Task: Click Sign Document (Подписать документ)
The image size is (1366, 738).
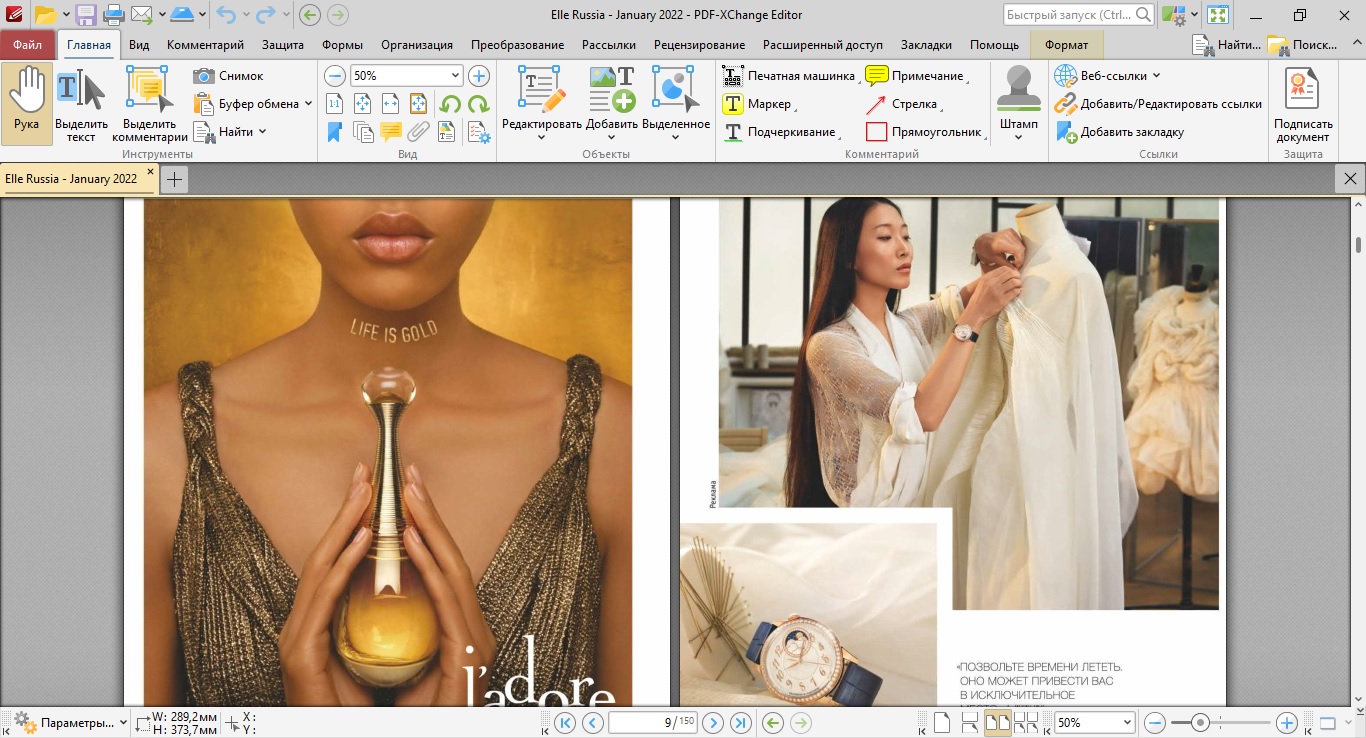Action: (1303, 104)
